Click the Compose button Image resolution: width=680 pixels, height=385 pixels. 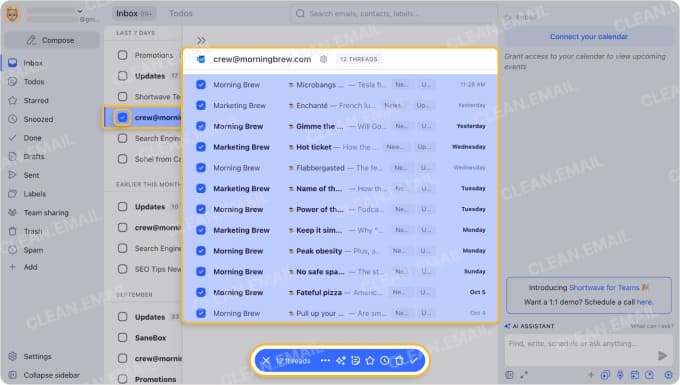pyautogui.click(x=52, y=40)
